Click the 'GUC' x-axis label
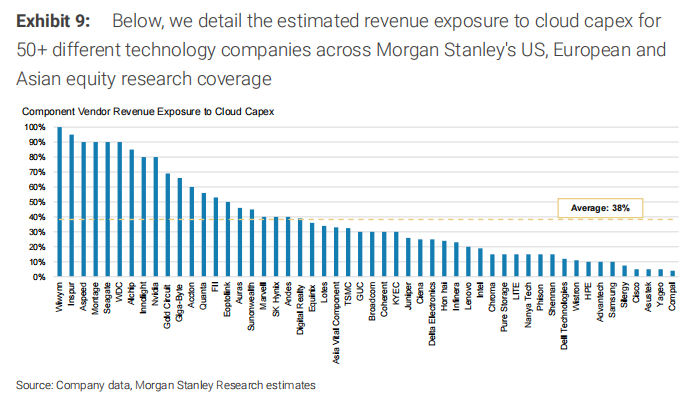The height and width of the screenshot is (419, 693). [x=360, y=292]
